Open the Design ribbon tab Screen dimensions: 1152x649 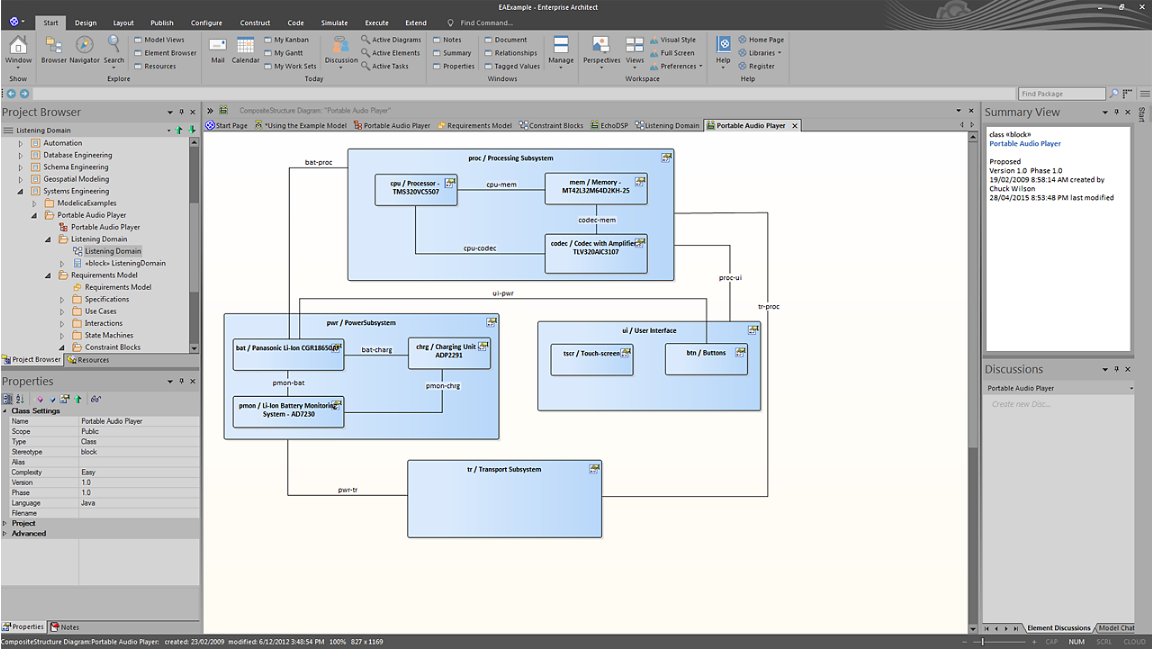pos(85,23)
